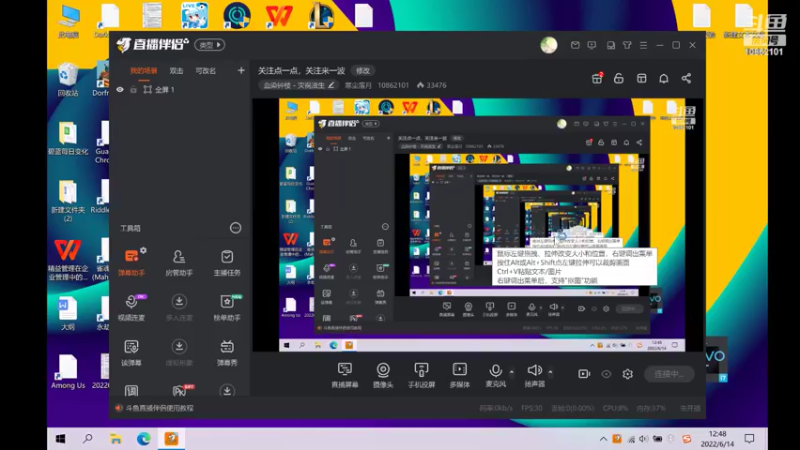Open the 回收站 recycle bin on desktop

coord(67,79)
